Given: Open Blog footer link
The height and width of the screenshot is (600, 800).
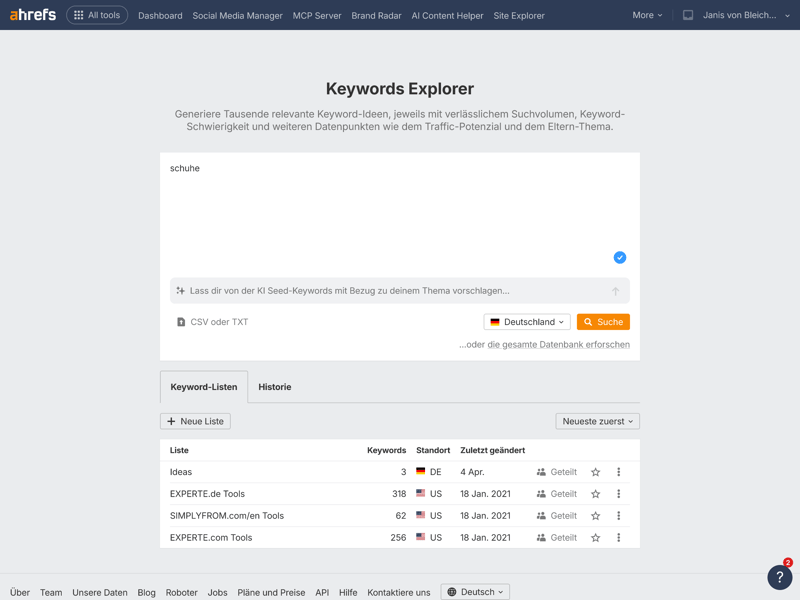Looking at the screenshot, I should click(146, 592).
